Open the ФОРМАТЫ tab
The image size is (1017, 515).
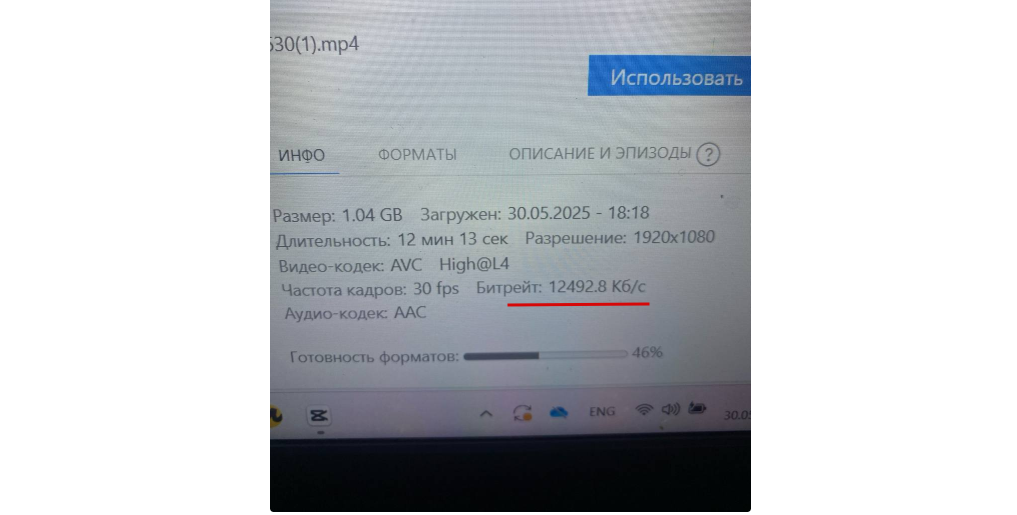coord(417,155)
